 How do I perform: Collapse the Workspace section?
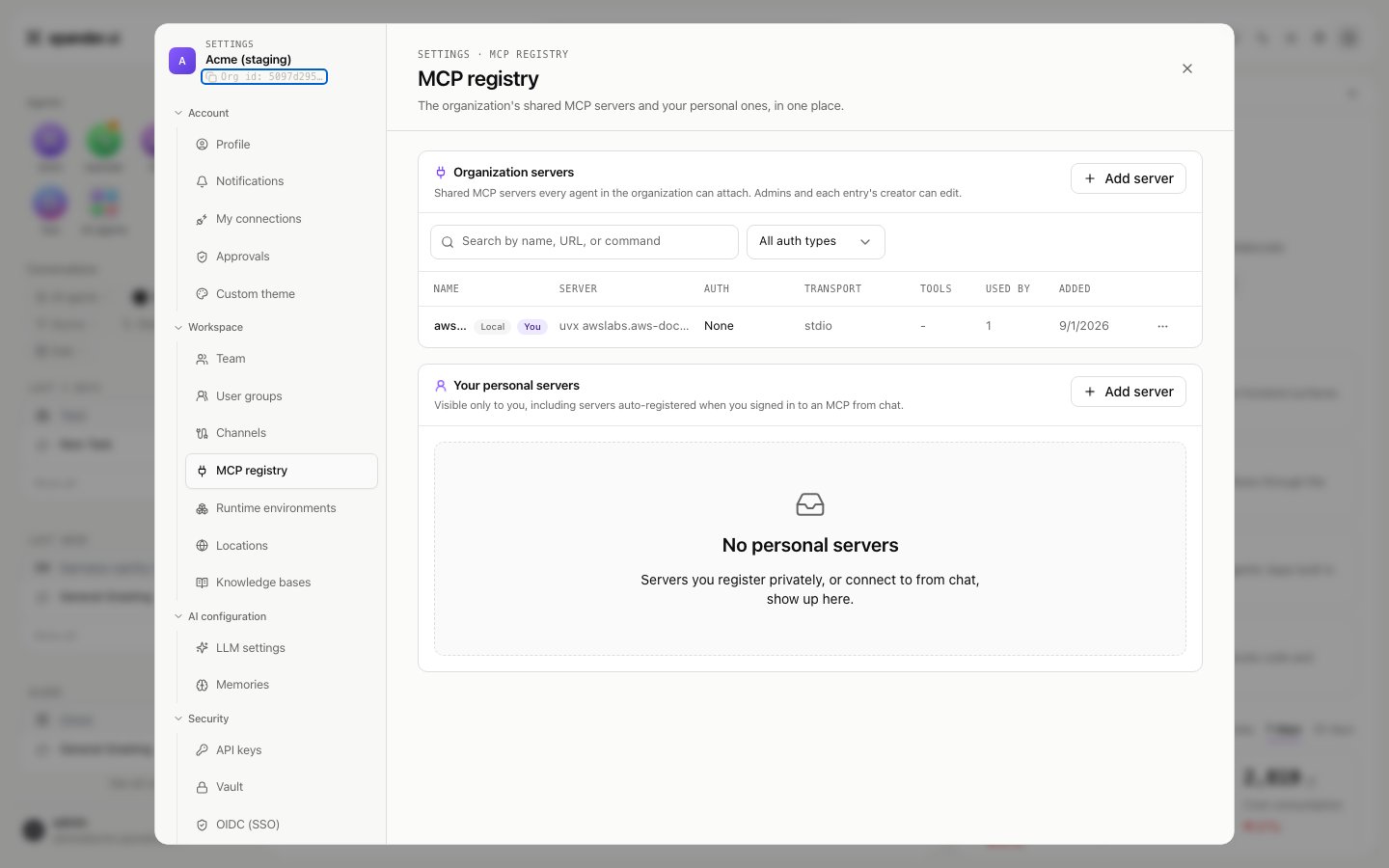[x=208, y=327]
